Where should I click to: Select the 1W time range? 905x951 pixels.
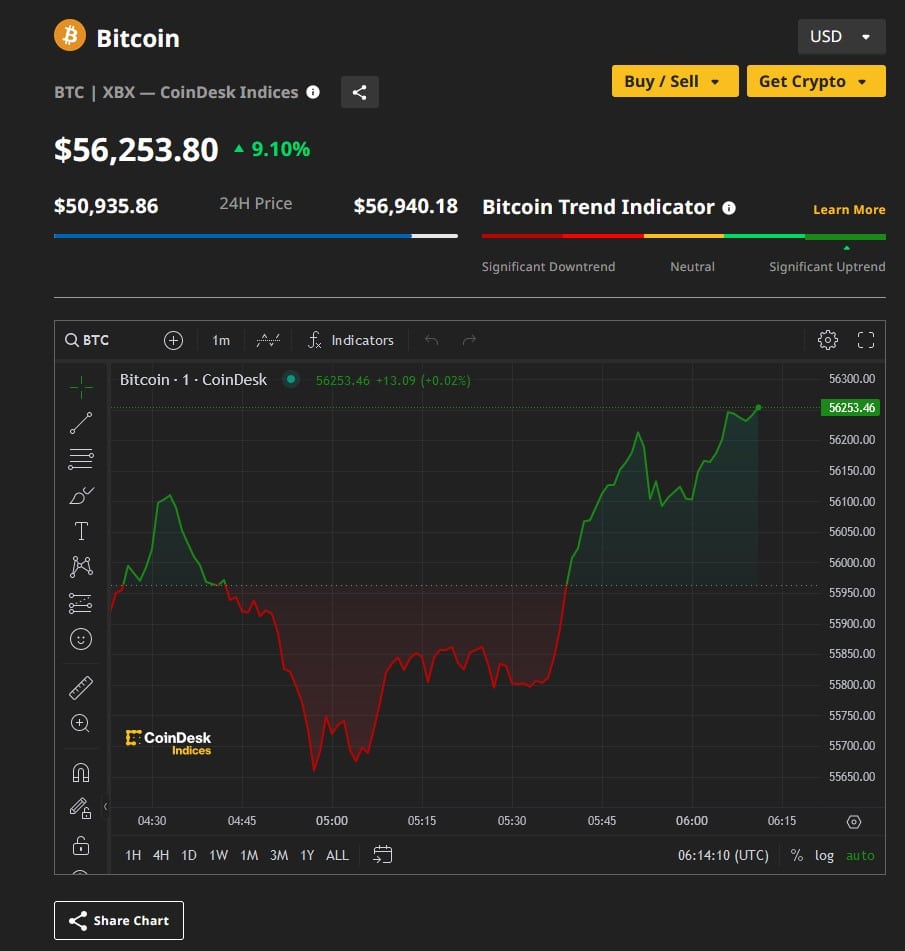click(218, 855)
